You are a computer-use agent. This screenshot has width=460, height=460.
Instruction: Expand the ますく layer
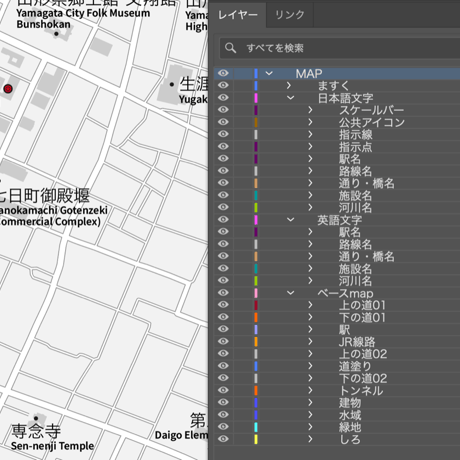coord(289,85)
